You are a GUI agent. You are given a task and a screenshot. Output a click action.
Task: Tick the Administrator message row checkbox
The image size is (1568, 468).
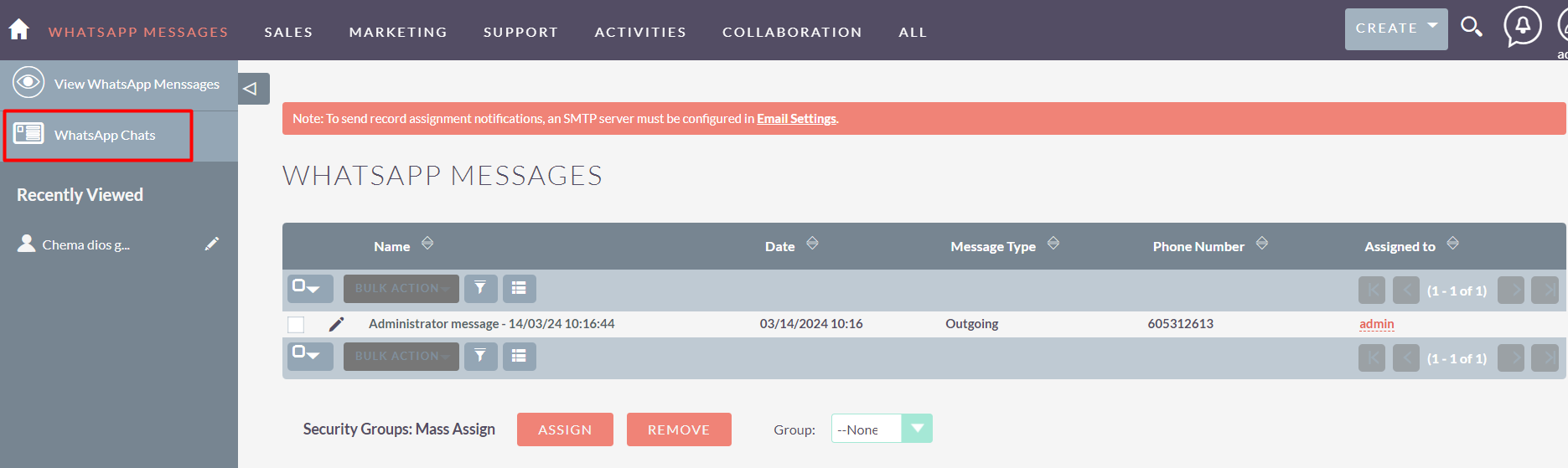click(x=296, y=325)
